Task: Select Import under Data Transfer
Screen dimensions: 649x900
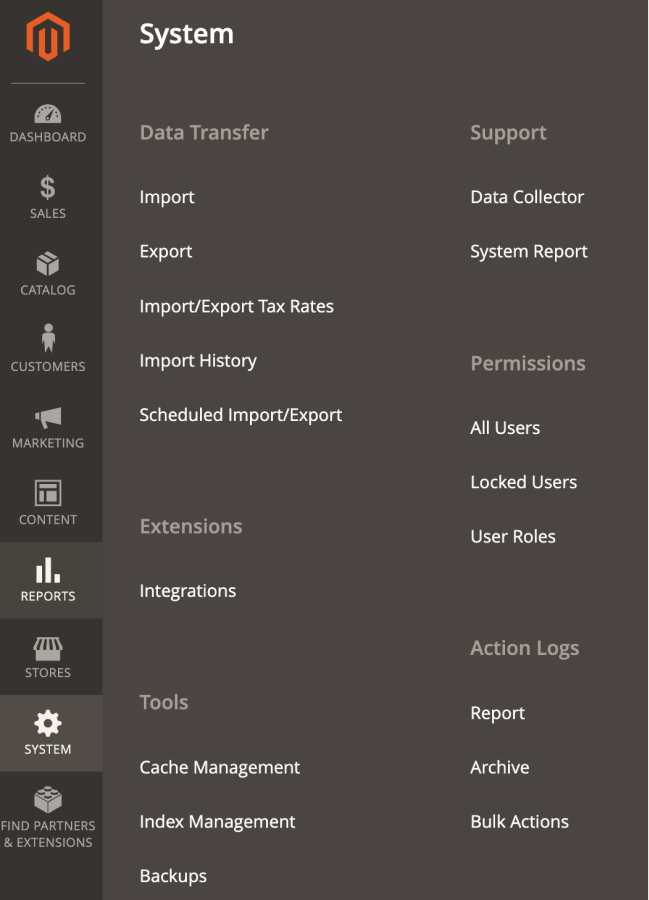Action: click(167, 197)
